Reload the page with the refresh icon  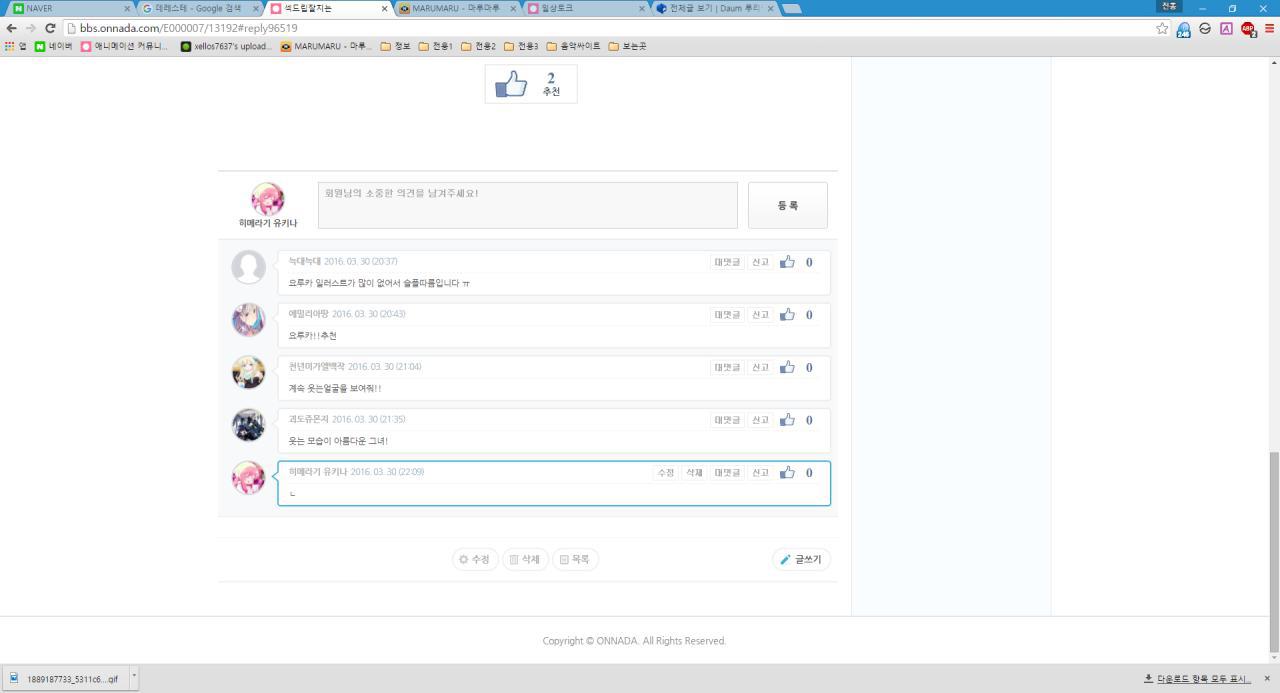50,28
